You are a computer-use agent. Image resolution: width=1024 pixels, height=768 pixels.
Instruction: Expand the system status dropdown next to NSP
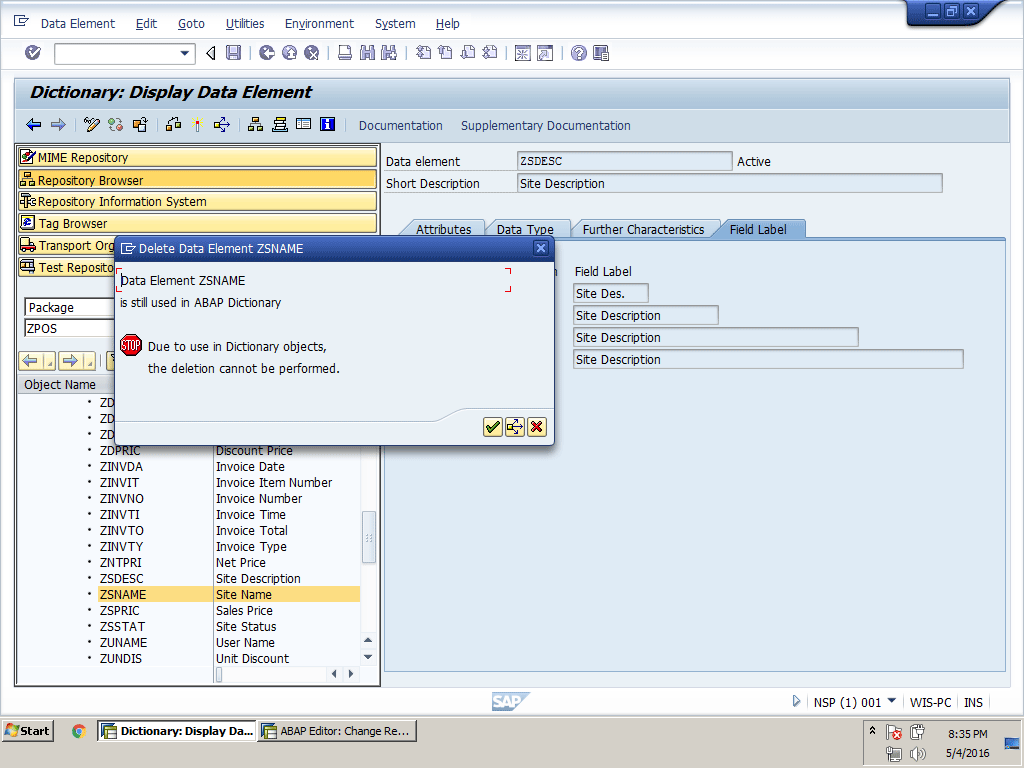[x=891, y=701]
